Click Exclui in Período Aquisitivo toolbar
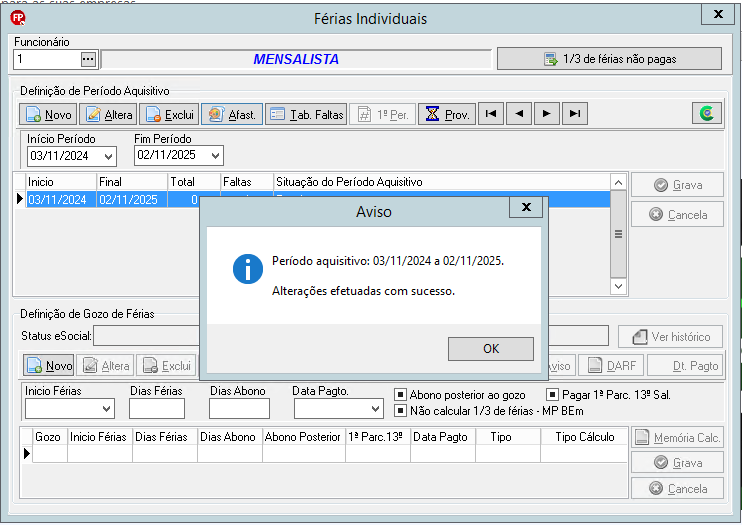742x525 pixels. pos(169,114)
